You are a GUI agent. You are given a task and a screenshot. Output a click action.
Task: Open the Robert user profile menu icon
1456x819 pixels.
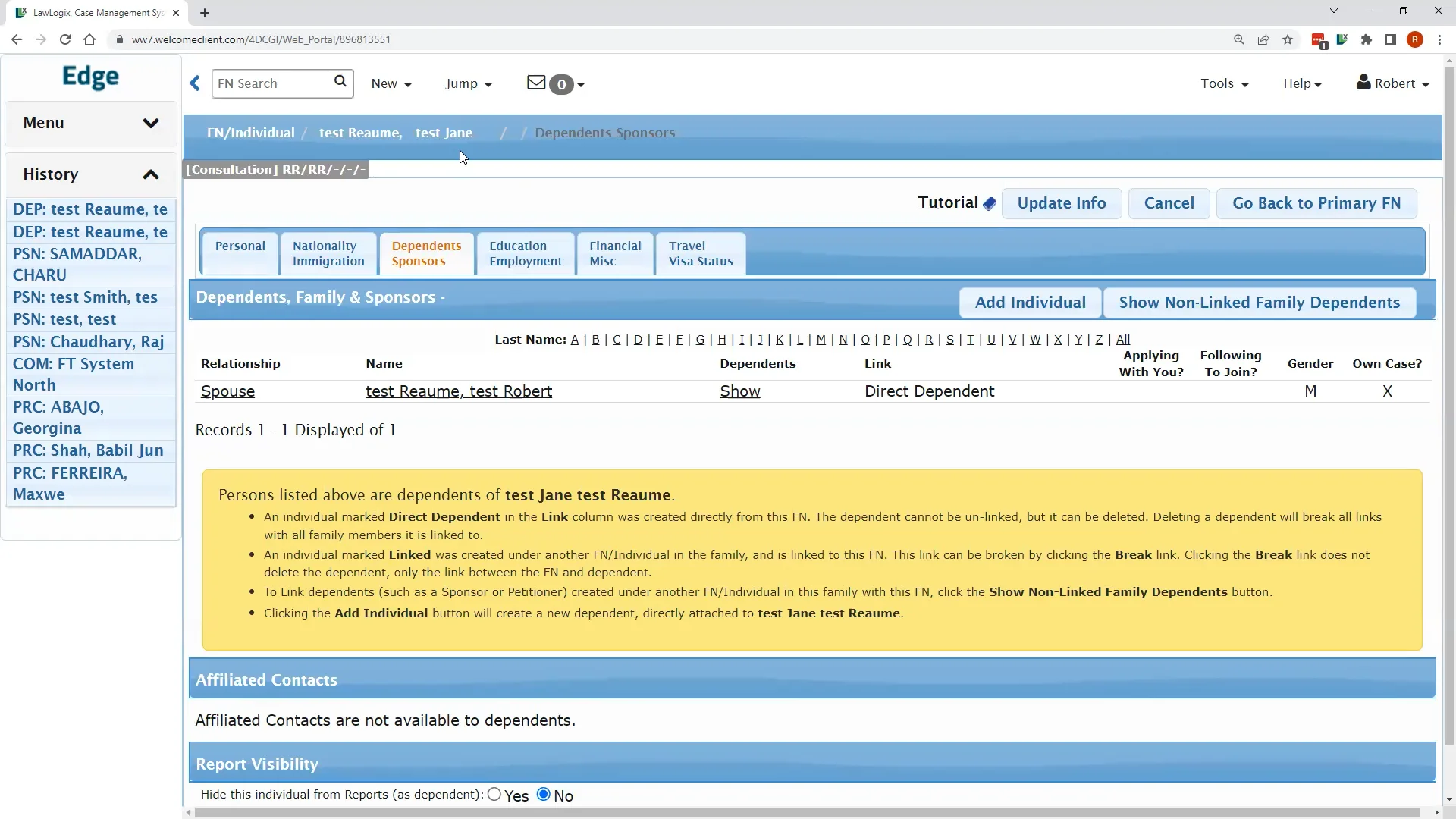click(1365, 83)
